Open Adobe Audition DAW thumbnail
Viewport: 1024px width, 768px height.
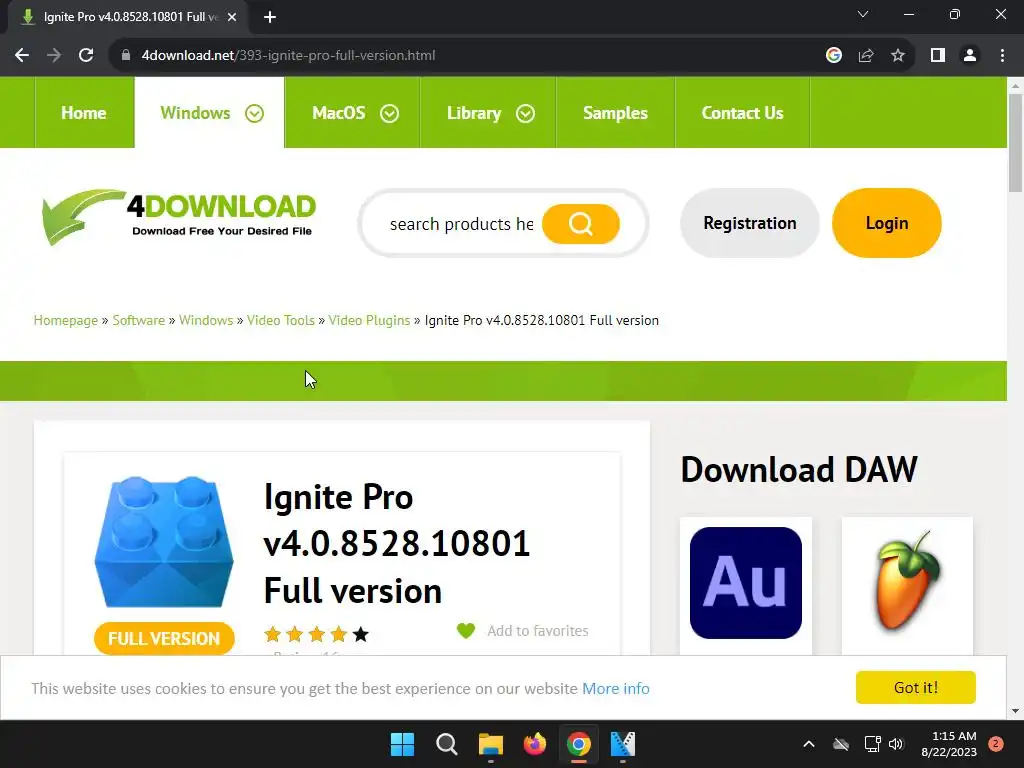[746, 583]
